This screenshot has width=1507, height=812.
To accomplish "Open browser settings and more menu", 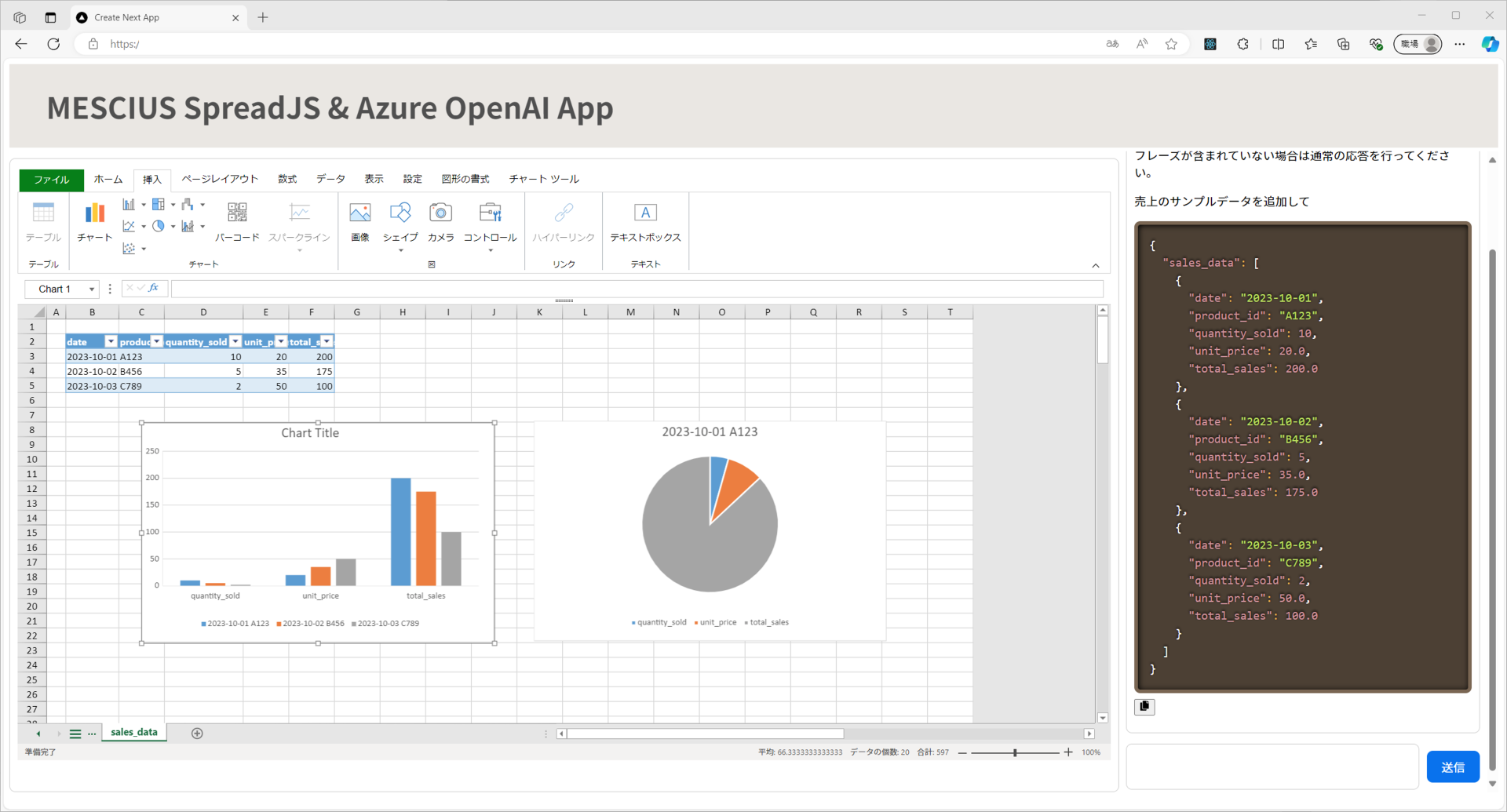I will [1459, 44].
